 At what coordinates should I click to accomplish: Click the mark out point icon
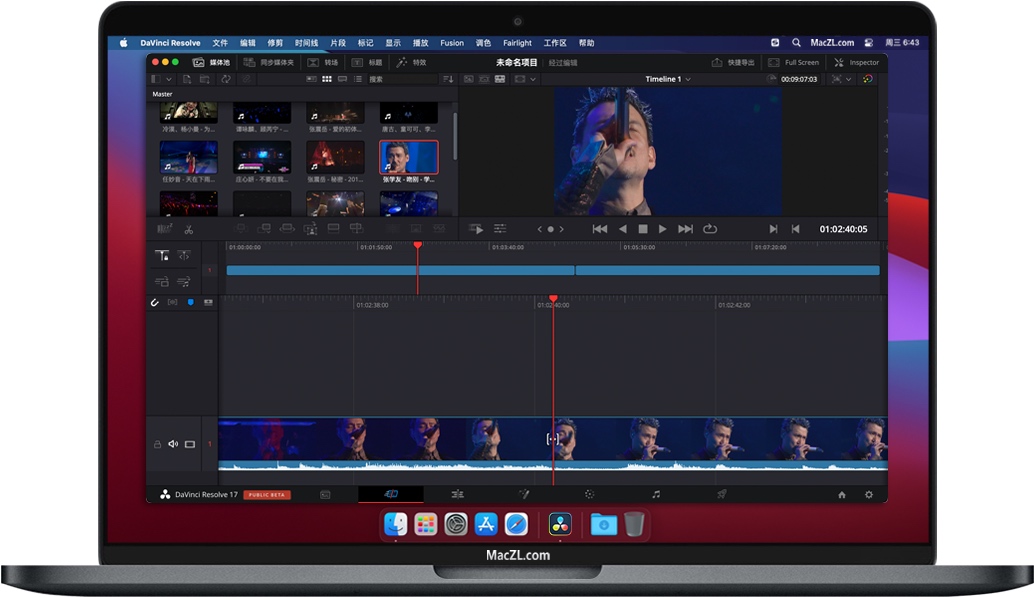[795, 229]
